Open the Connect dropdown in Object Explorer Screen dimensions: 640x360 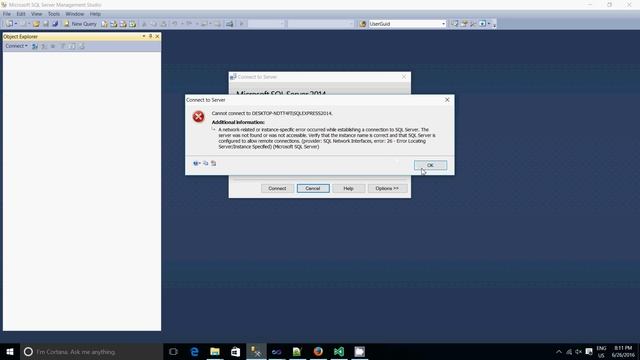(16, 46)
